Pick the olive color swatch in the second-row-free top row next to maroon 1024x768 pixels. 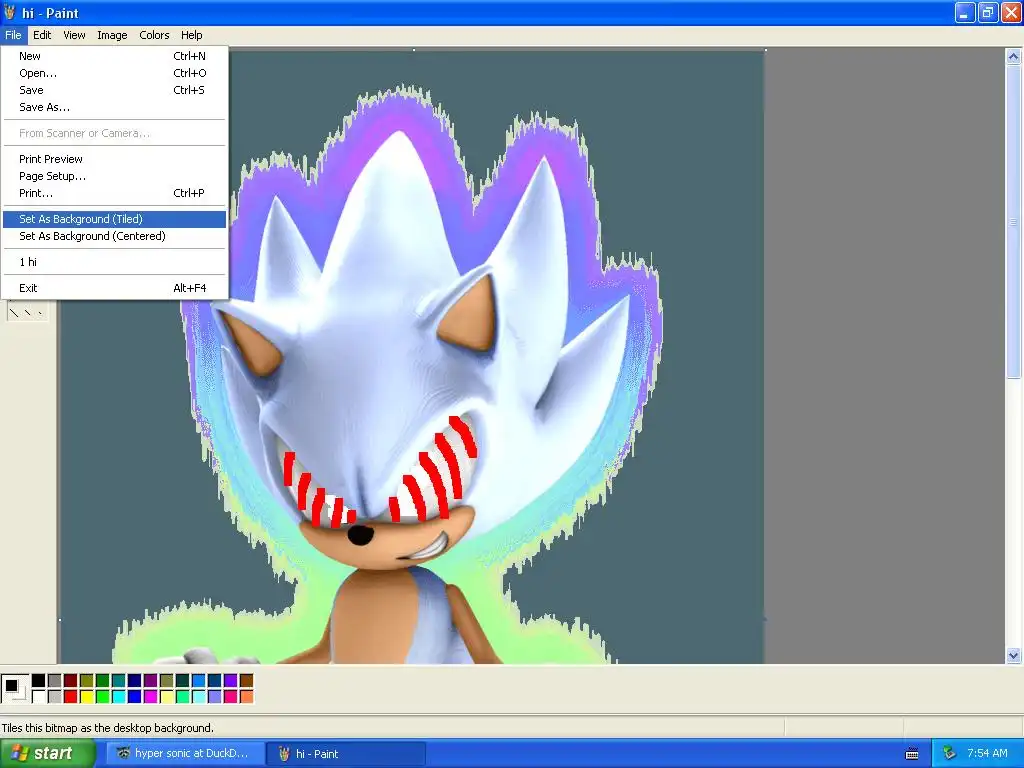point(87,680)
